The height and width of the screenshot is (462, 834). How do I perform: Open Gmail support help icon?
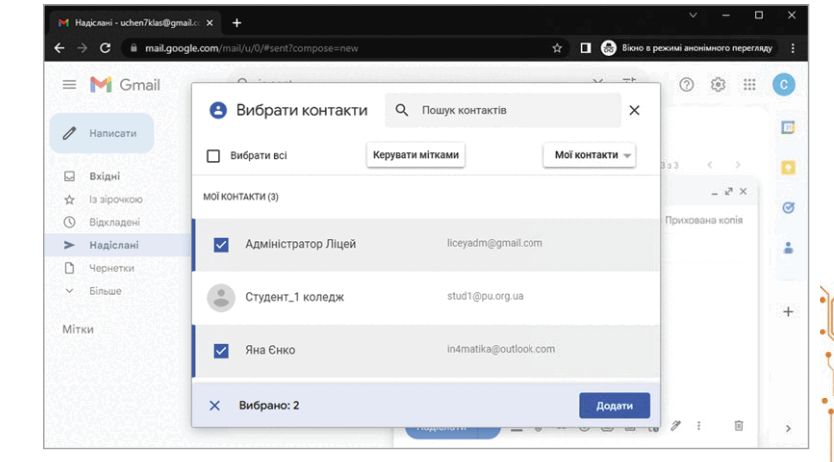(686, 85)
